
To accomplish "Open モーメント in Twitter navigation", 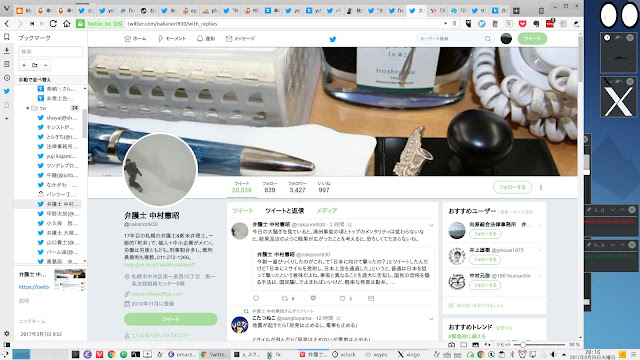I will click(171, 38).
